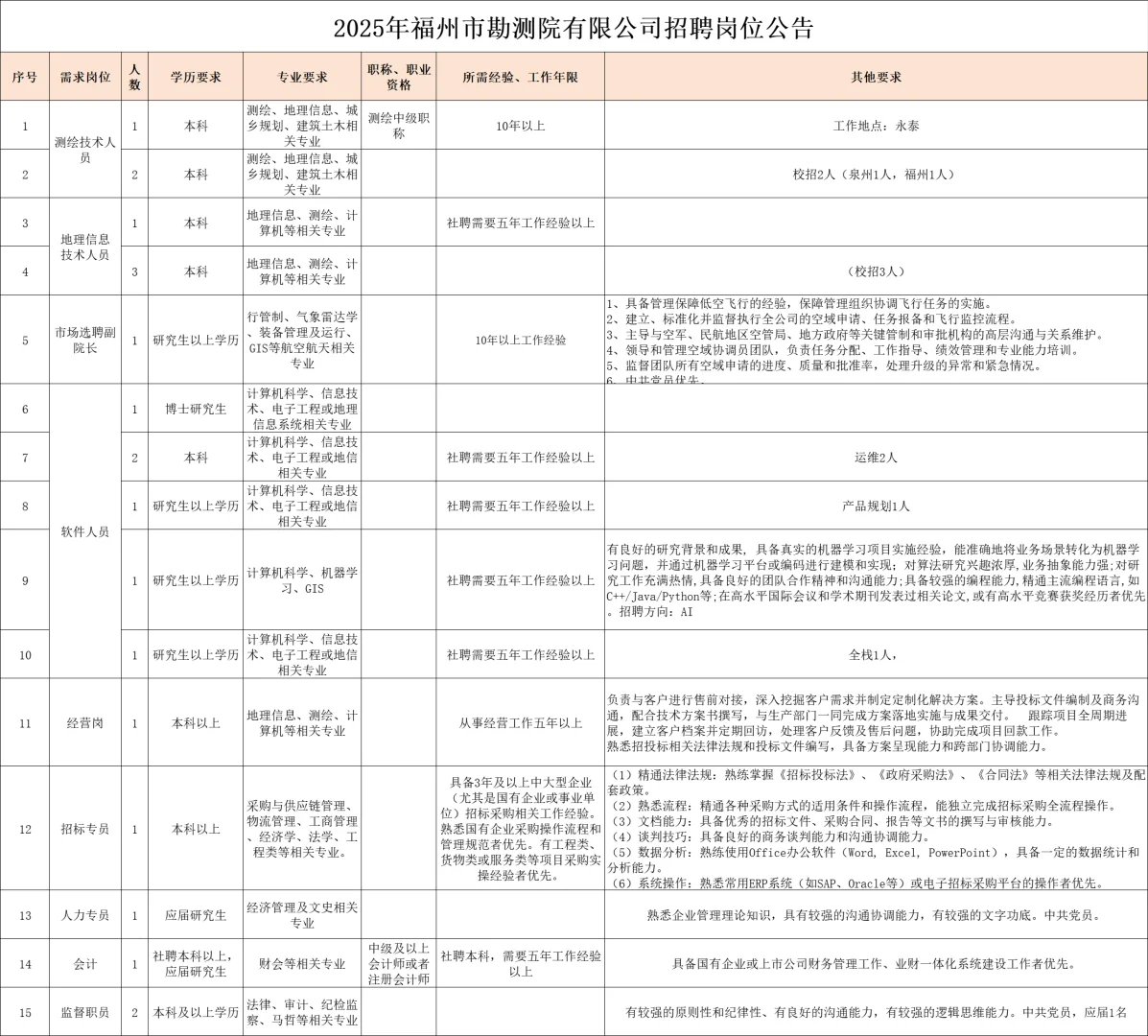Click the 中级及以上会计师或者注册会计师 cell
Image resolution: width=1148 pixels, height=1036 pixels.
399,963
